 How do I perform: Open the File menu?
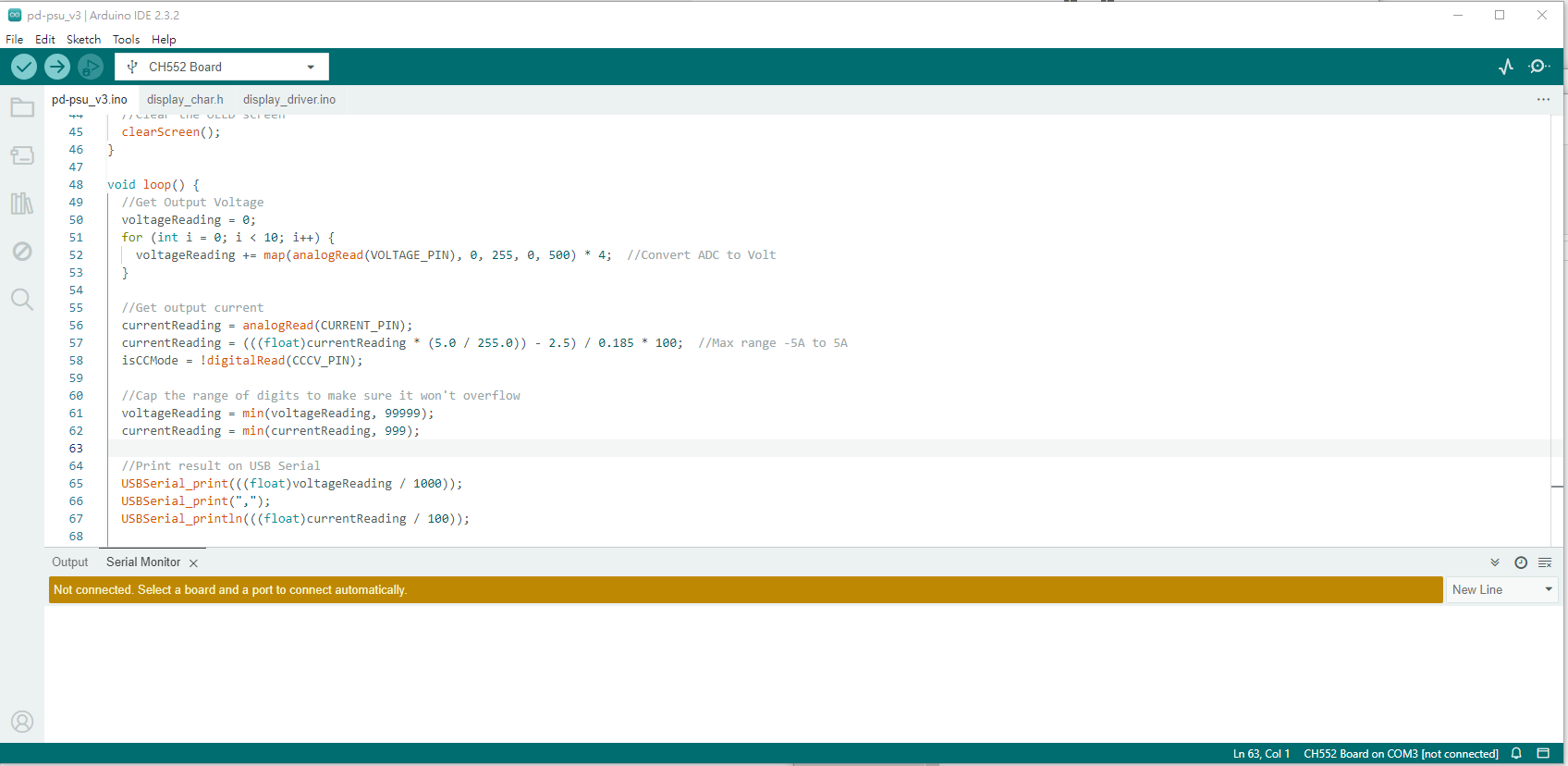point(15,40)
